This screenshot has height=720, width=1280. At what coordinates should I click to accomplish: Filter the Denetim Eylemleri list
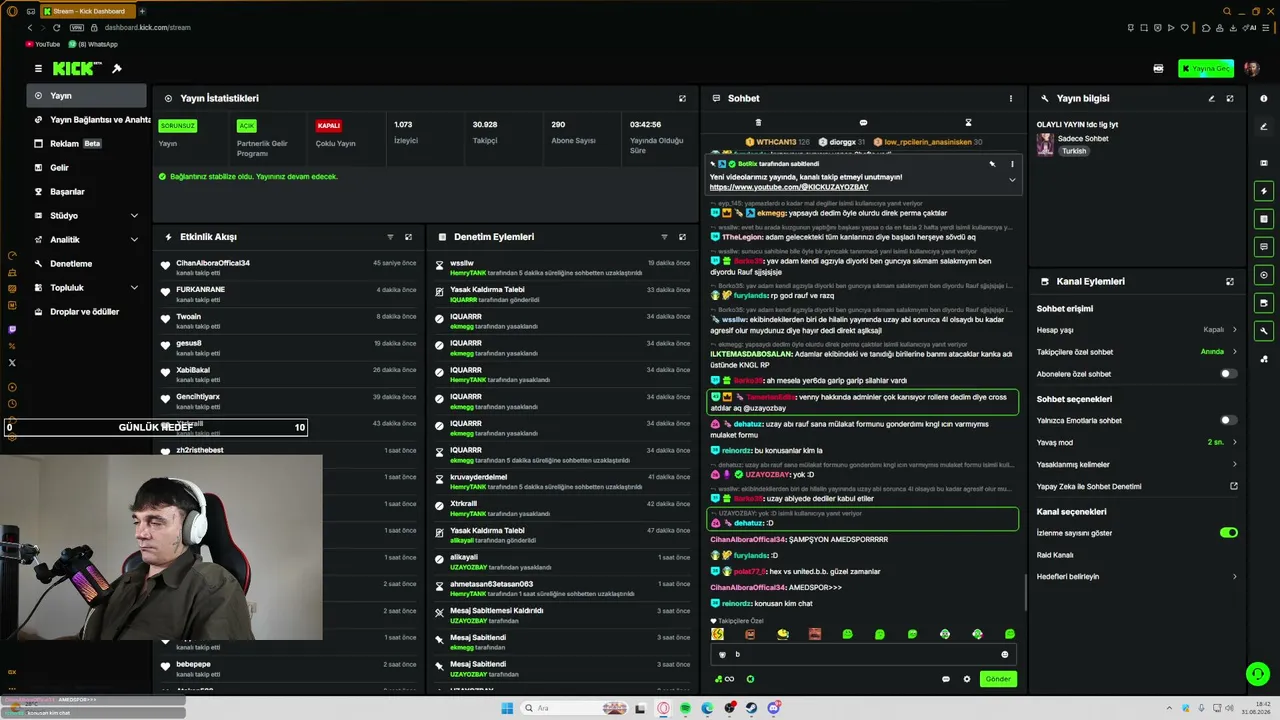coord(664,237)
